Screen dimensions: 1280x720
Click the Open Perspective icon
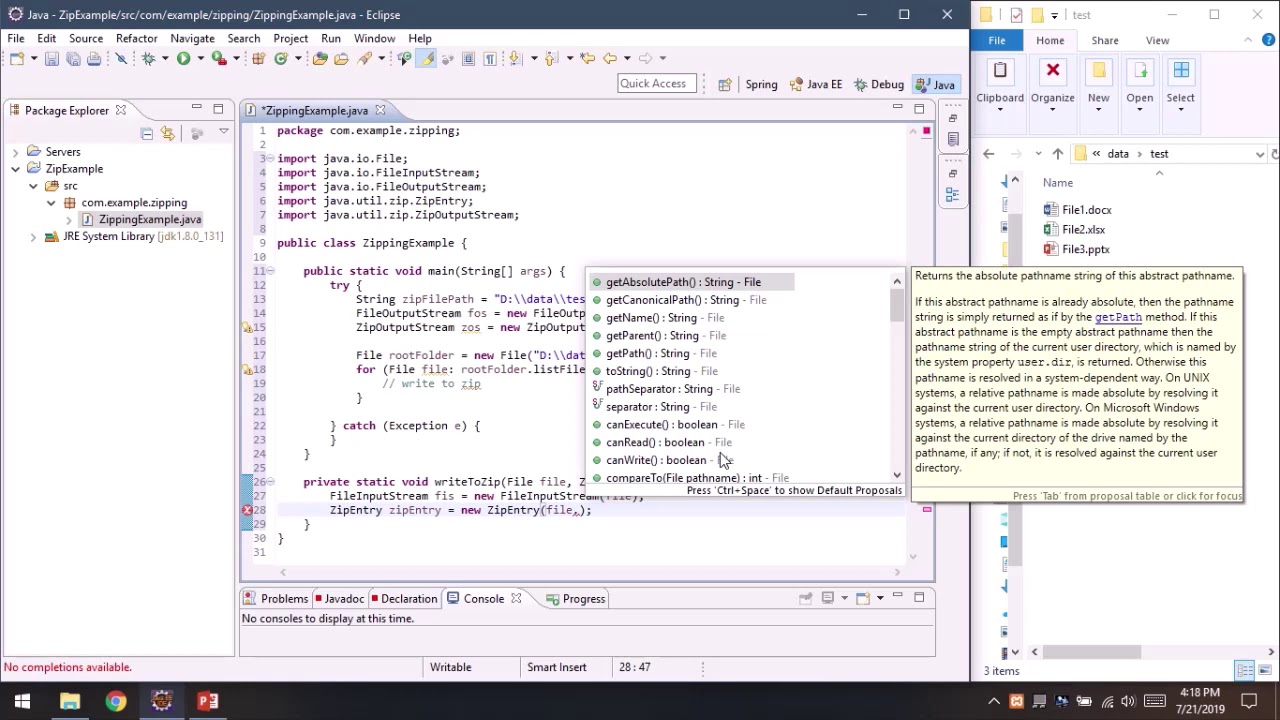point(724,84)
